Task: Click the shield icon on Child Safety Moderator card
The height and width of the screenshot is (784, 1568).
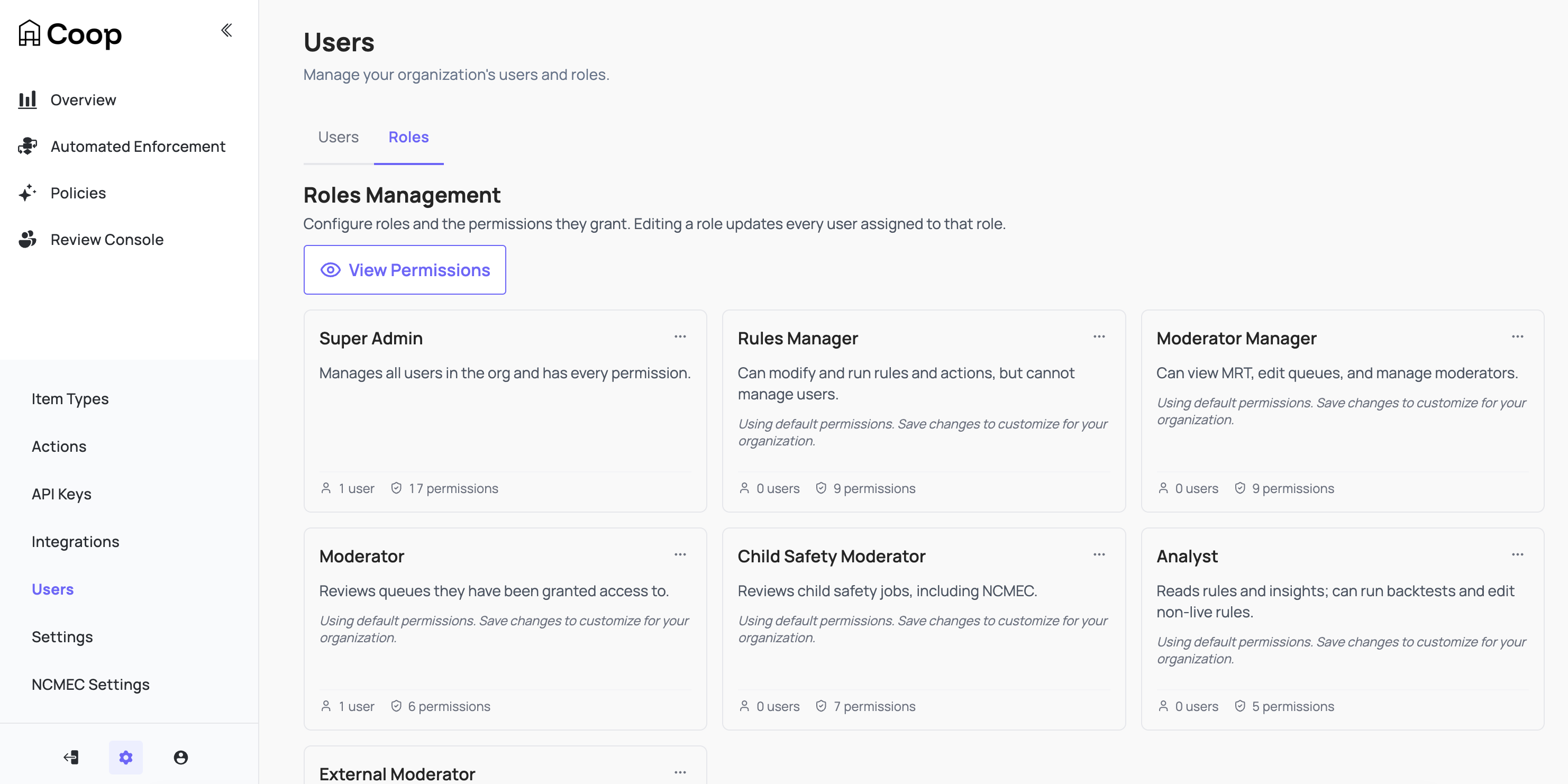Action: point(821,706)
